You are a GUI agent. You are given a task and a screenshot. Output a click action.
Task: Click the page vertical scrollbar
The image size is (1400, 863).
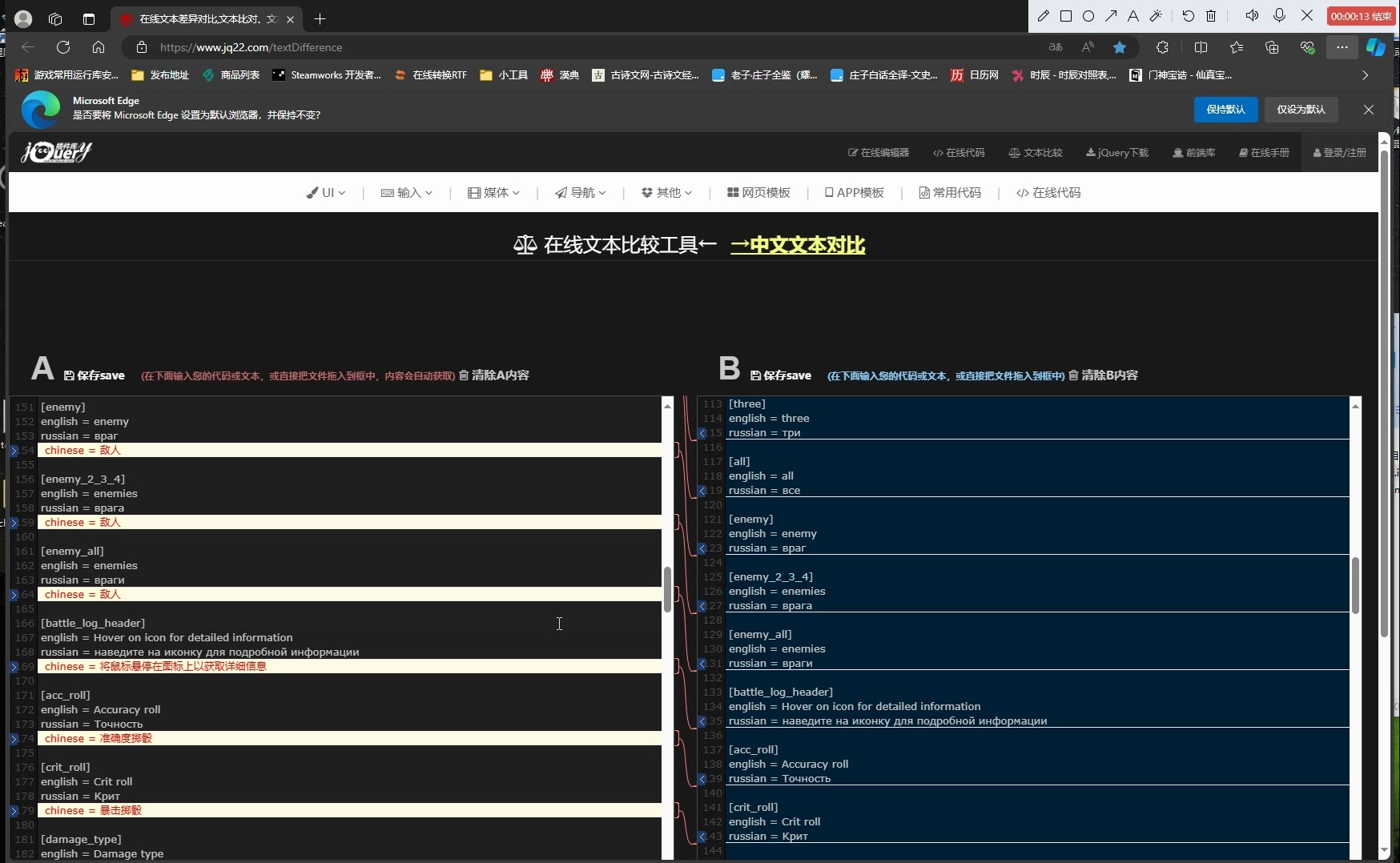[x=1384, y=394]
